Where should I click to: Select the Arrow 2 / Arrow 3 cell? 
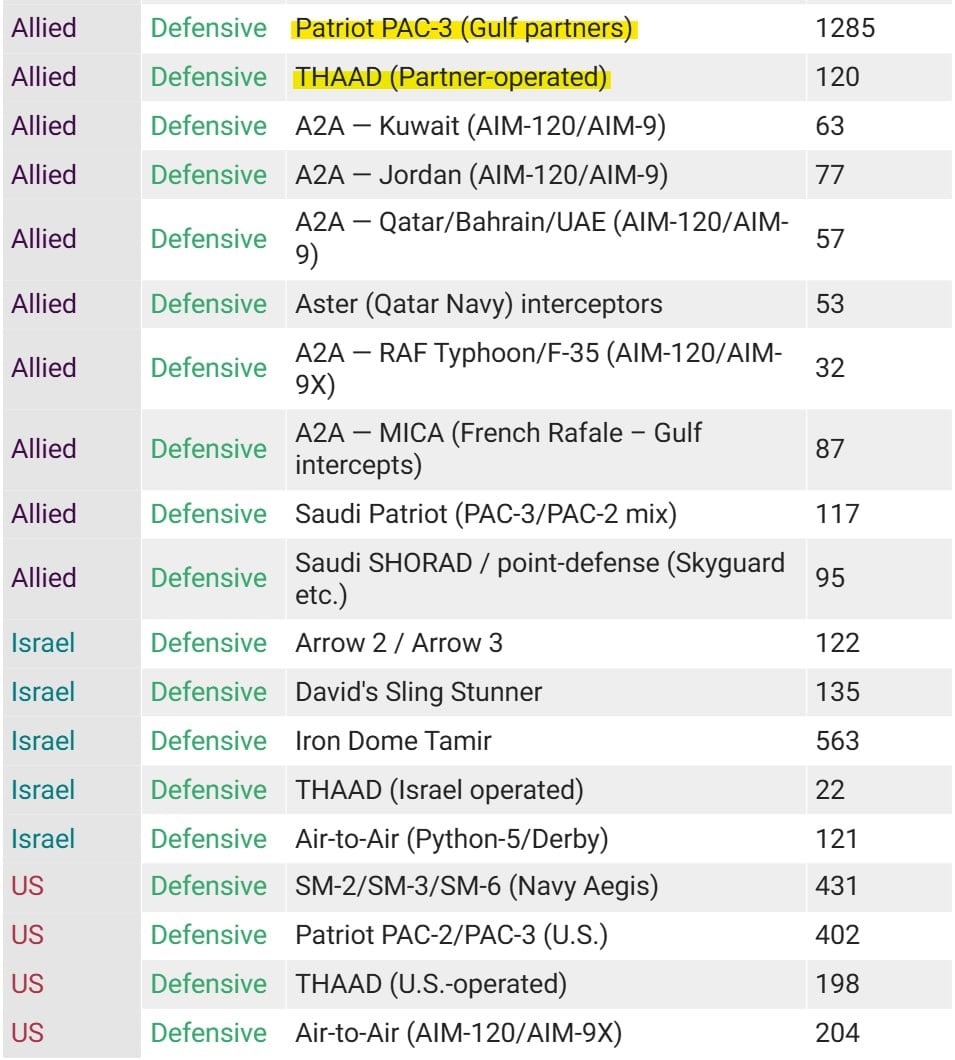coord(399,643)
